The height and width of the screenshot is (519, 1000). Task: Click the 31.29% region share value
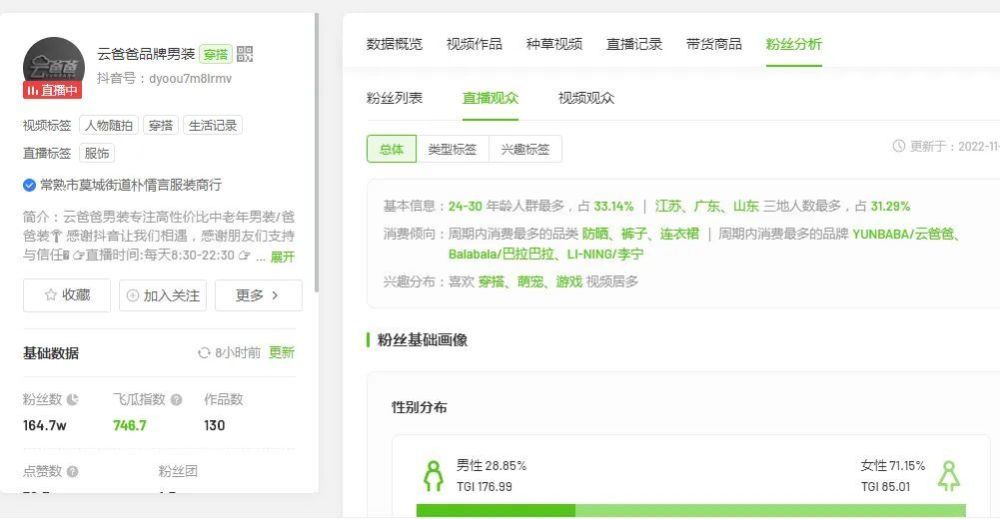pos(890,207)
